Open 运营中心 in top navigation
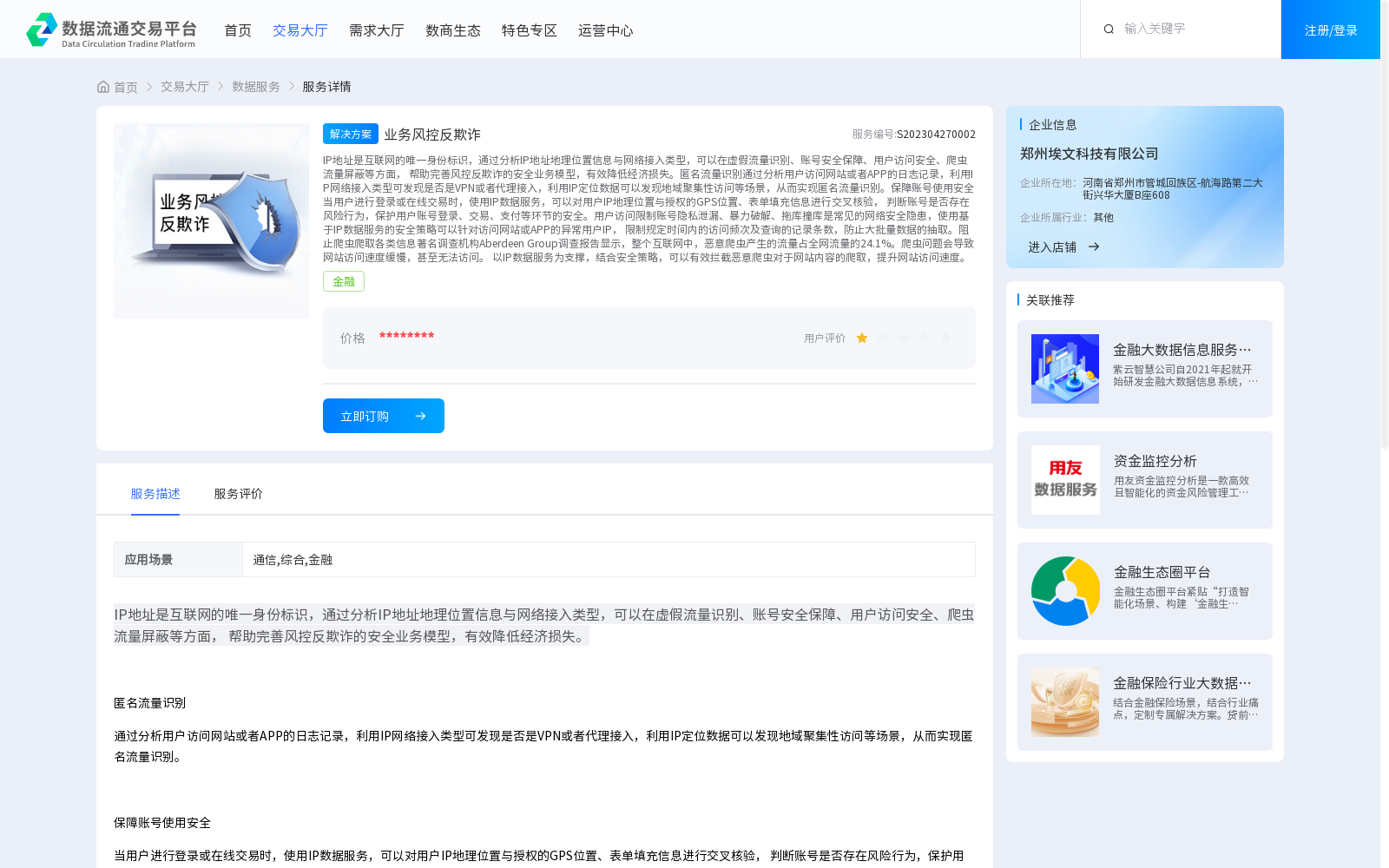Viewport: 1389px width, 868px height. coord(606,30)
